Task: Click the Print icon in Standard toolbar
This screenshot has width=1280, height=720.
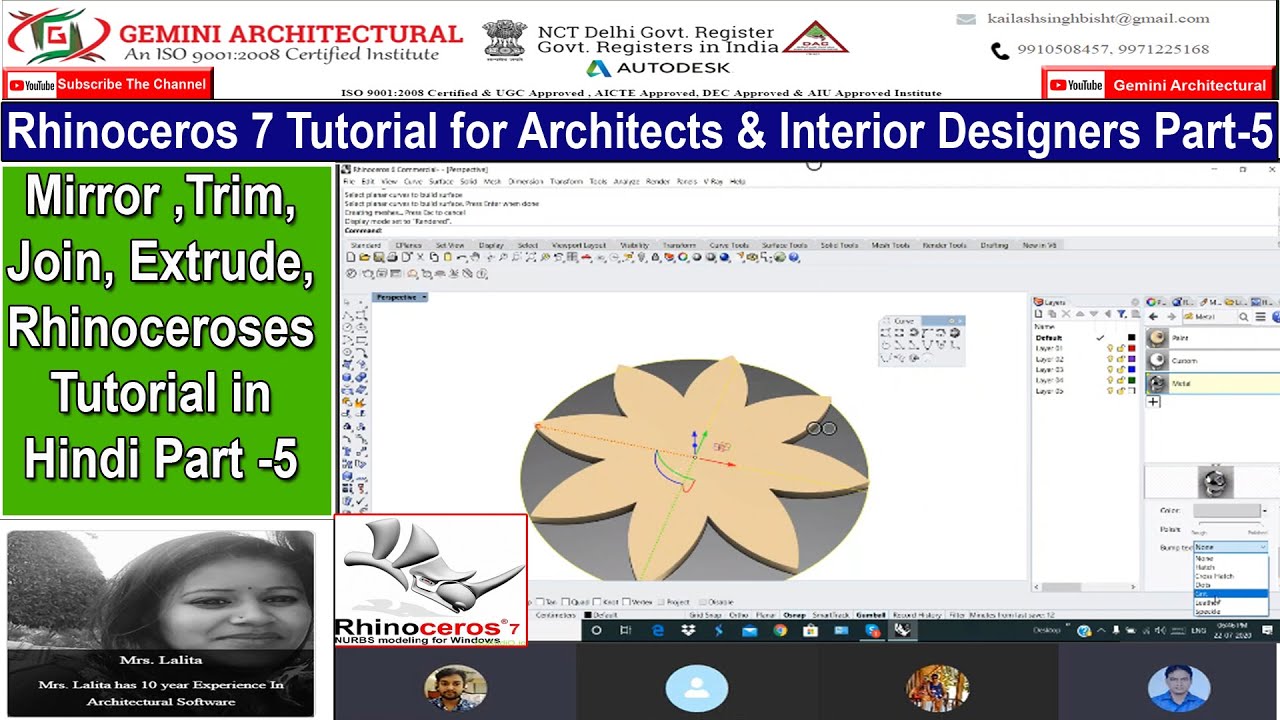Action: (392, 257)
